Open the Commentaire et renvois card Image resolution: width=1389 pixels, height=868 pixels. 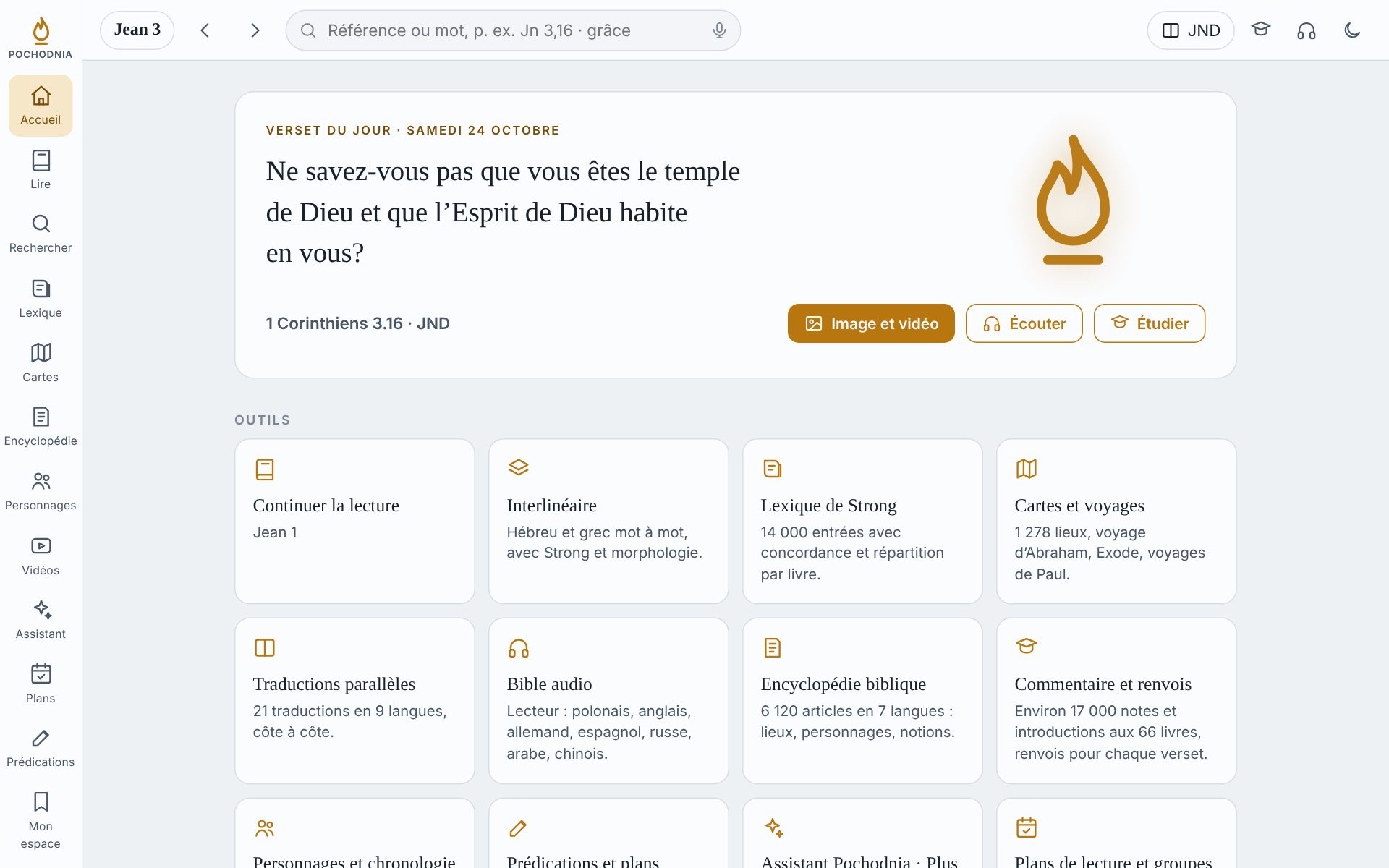click(x=1116, y=701)
